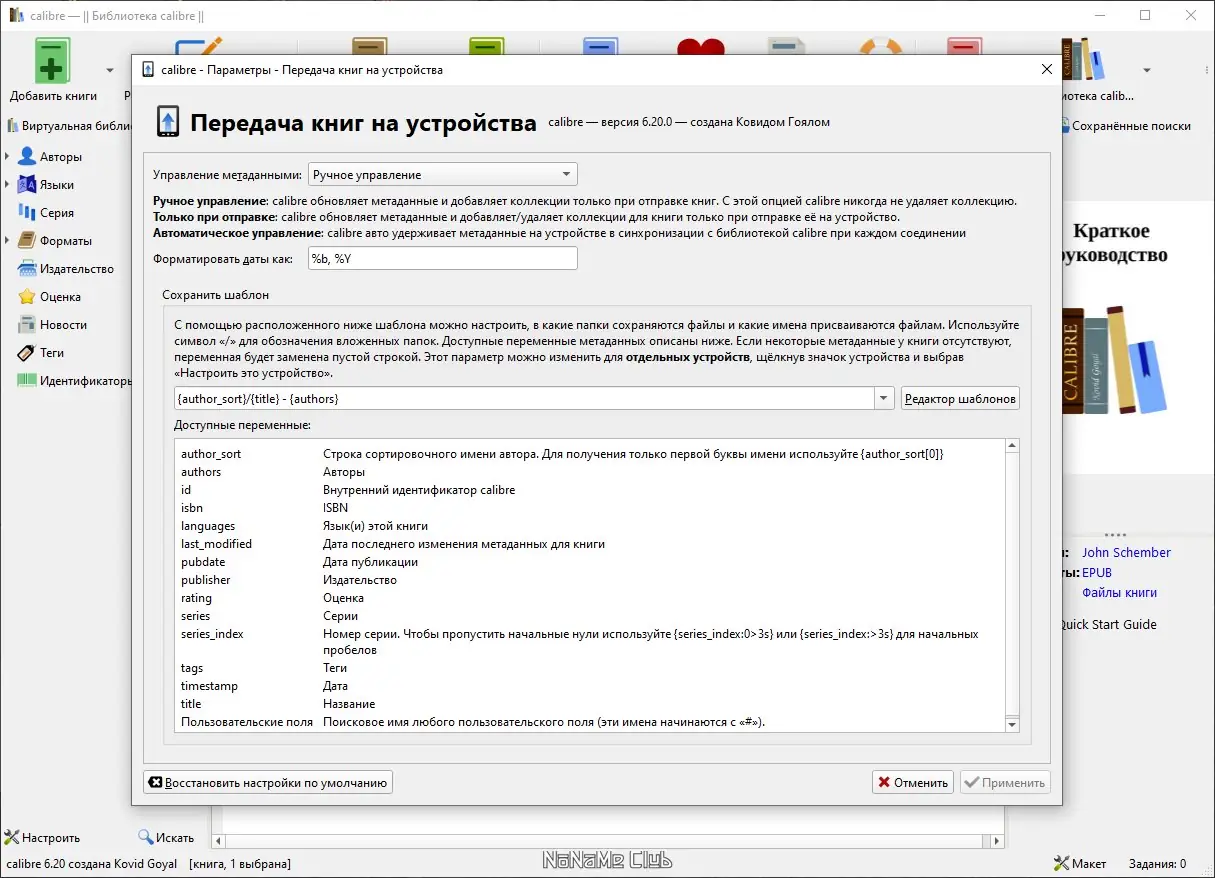Click the Серия category icon
This screenshot has width=1215, height=878.
coord(27,213)
